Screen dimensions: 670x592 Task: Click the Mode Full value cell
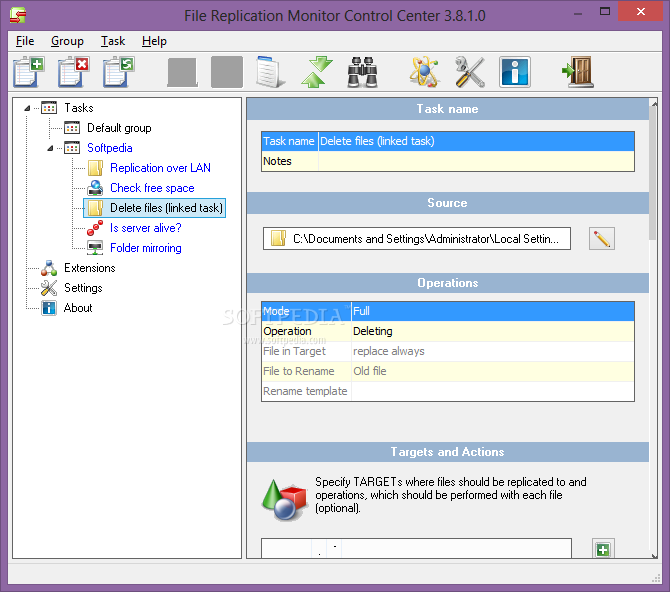pos(493,311)
